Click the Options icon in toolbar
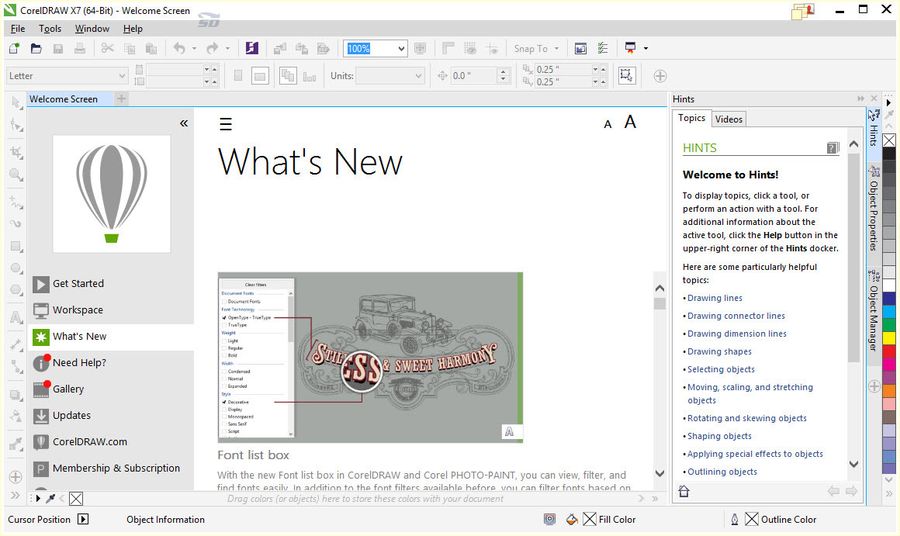900x536 pixels. pyautogui.click(x=603, y=49)
